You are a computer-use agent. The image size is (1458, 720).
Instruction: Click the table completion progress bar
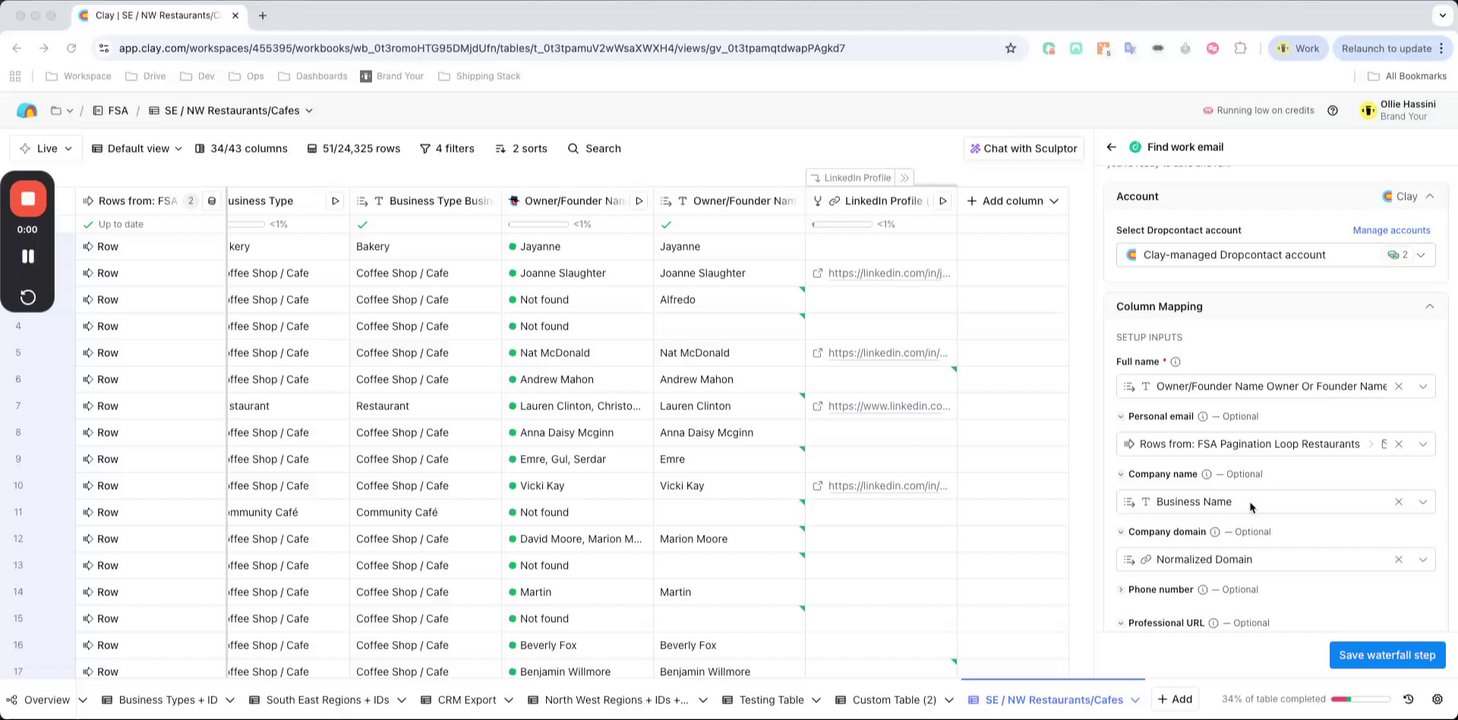(x=1358, y=699)
